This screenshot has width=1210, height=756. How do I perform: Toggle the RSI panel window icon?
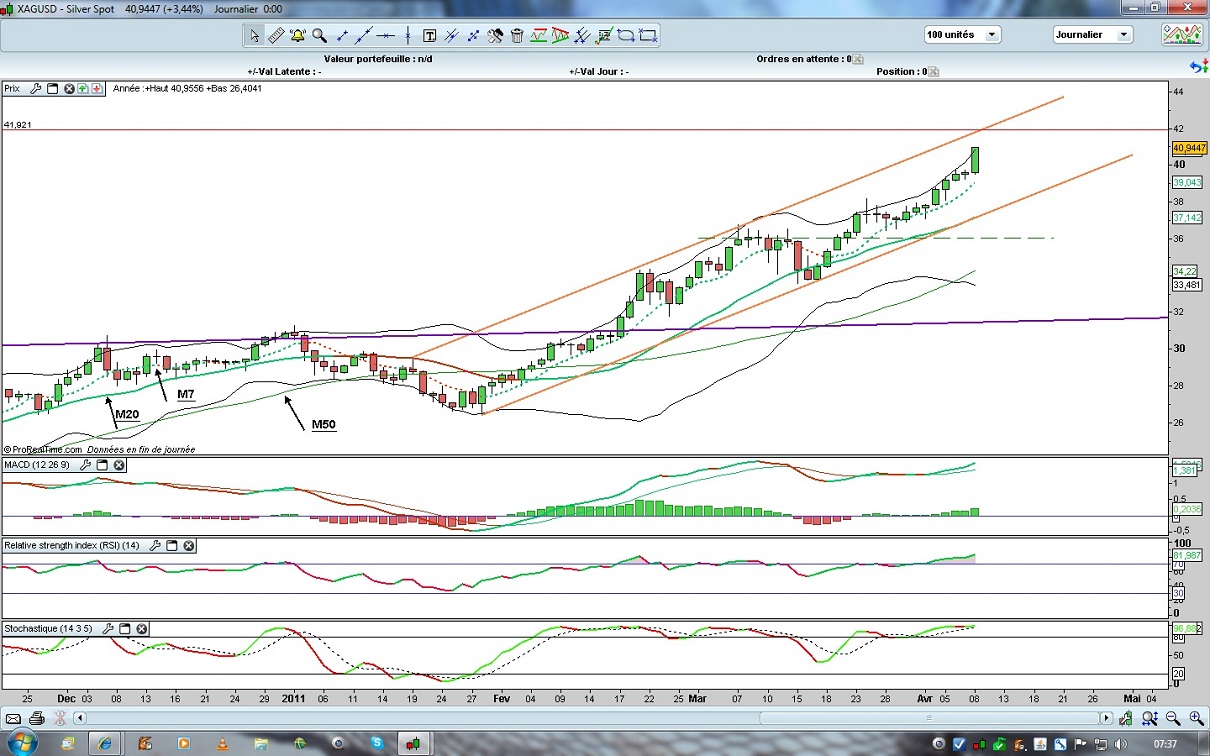point(171,545)
